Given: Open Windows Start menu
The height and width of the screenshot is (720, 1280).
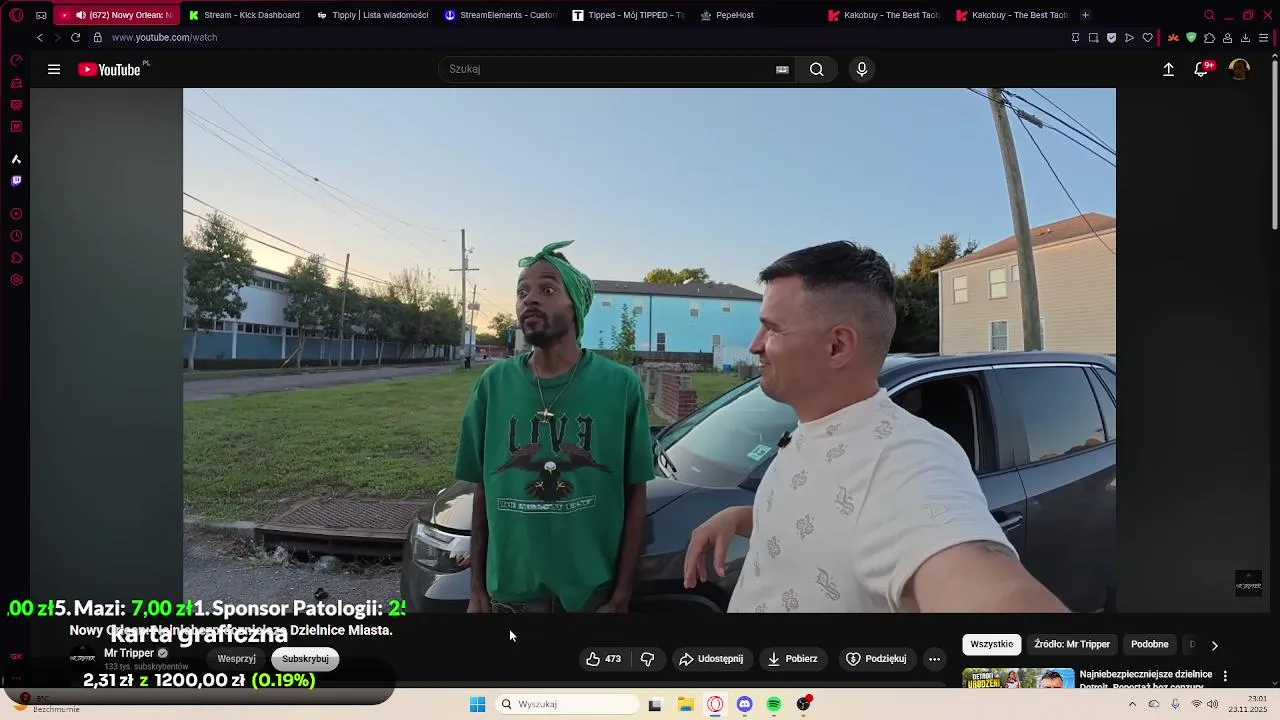Looking at the screenshot, I should [x=477, y=704].
